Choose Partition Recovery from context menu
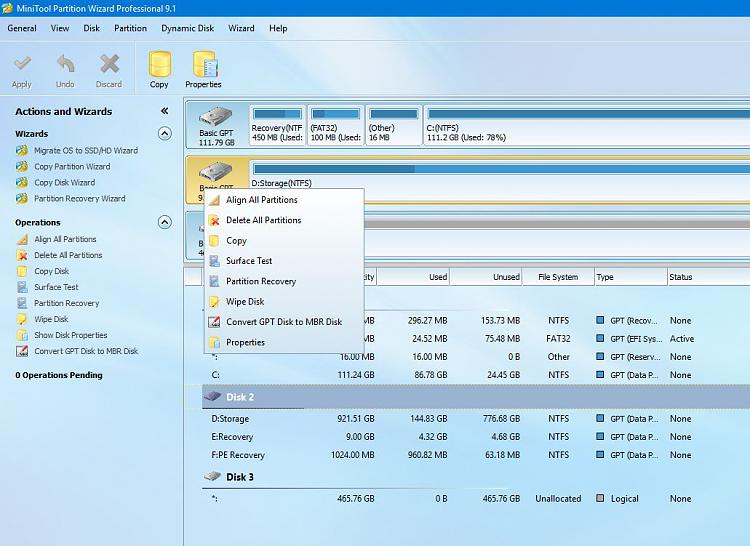Viewport: 750px width, 546px height. pyautogui.click(x=284, y=281)
